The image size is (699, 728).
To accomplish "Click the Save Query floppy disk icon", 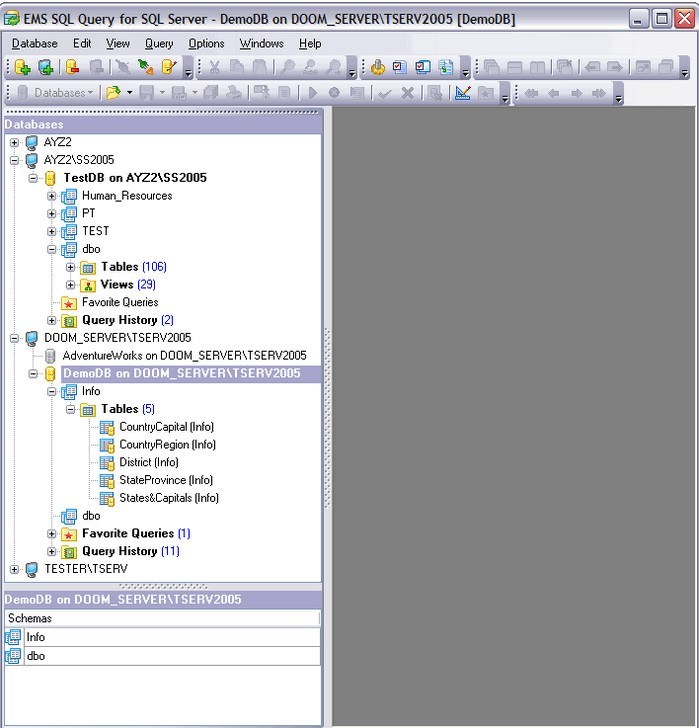I will tap(147, 93).
